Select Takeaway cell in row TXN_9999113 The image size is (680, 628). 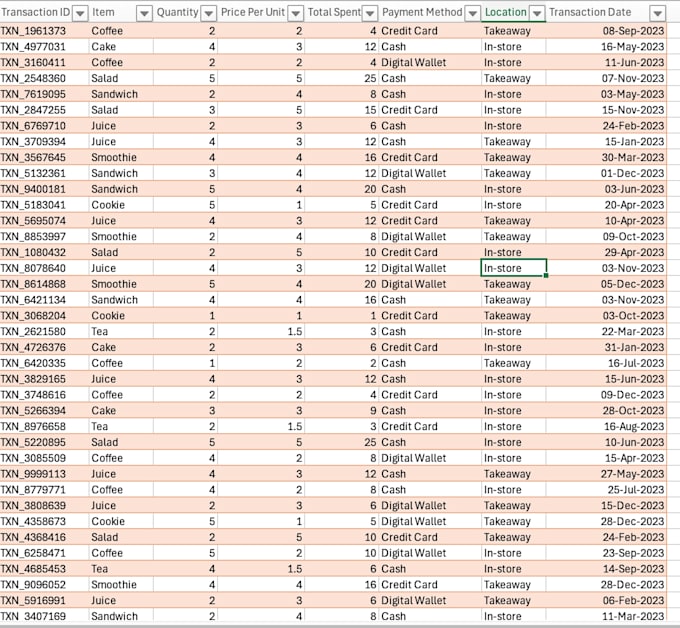(513, 474)
